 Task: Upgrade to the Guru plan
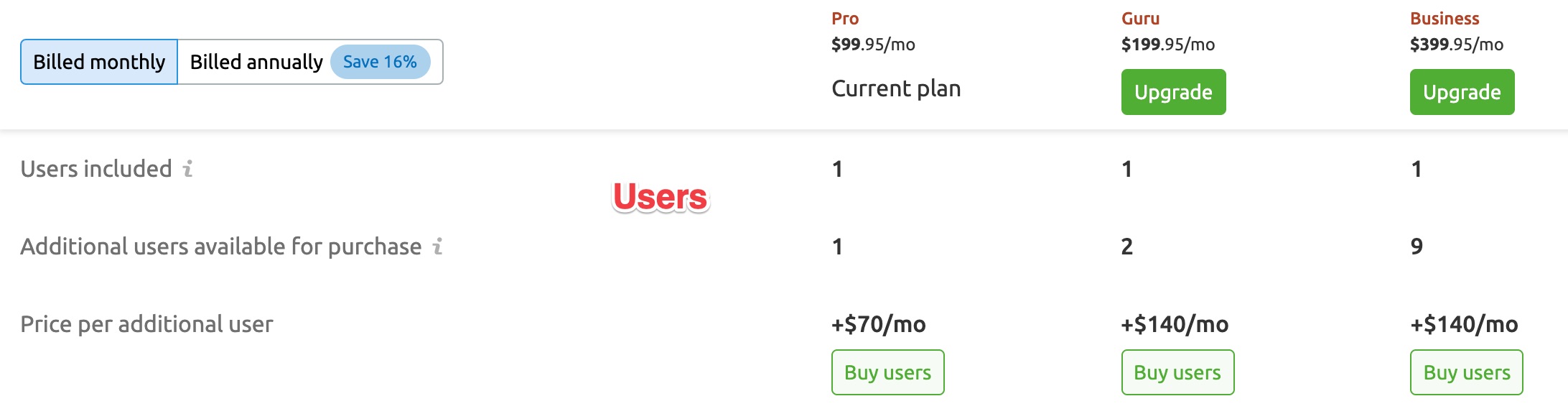[1173, 92]
